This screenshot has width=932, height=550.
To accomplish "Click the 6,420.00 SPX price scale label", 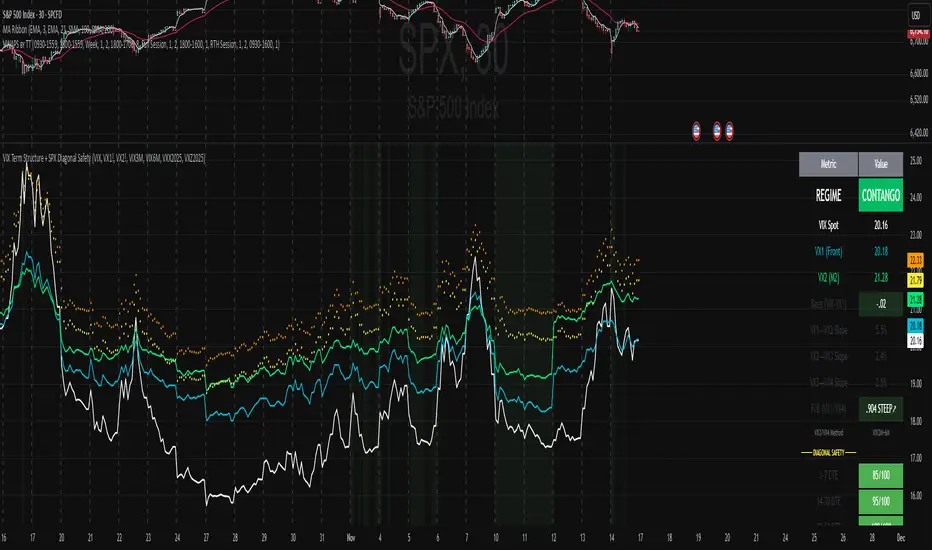I will point(918,133).
